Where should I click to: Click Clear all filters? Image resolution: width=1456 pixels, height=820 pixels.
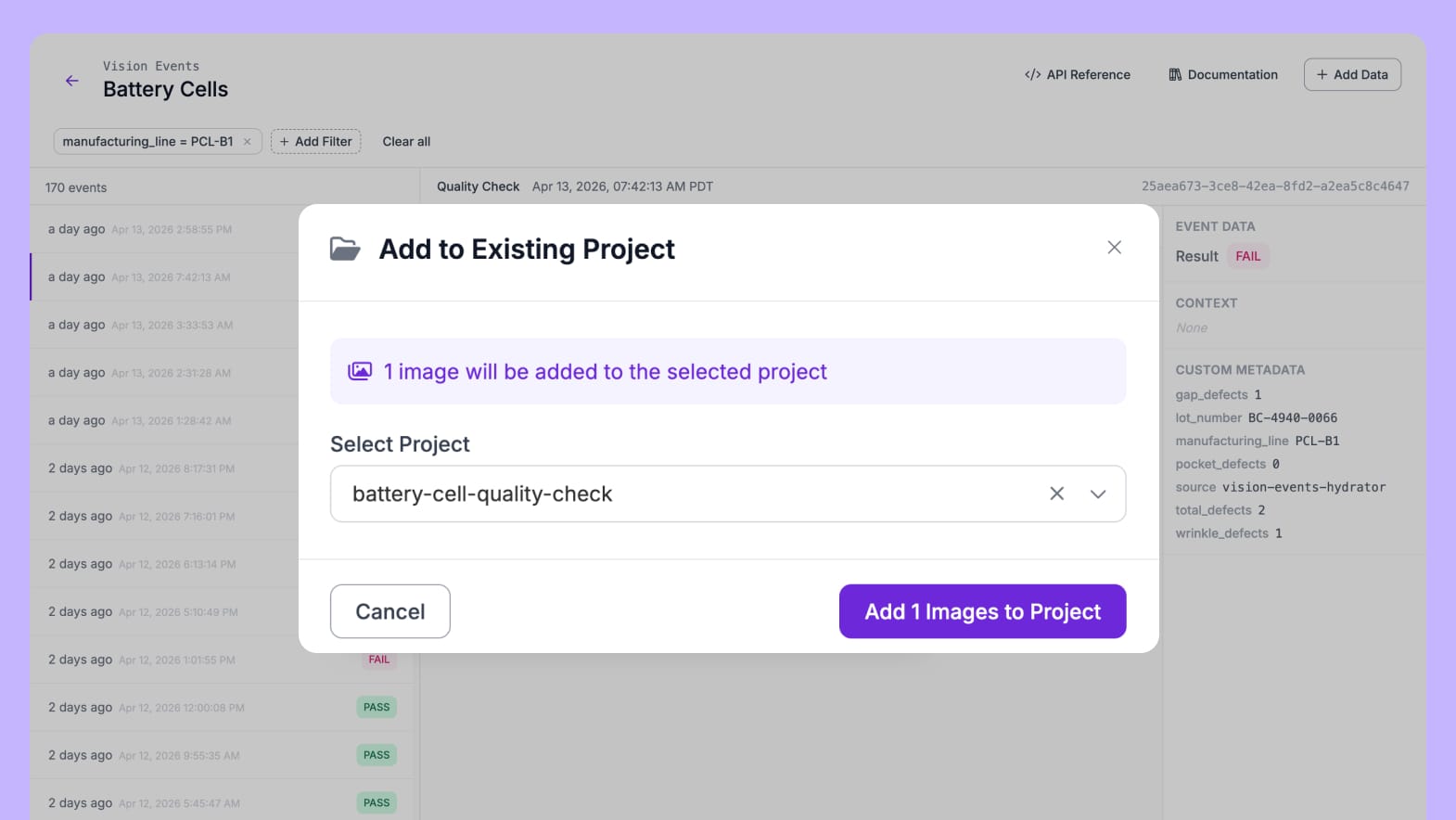click(x=406, y=142)
